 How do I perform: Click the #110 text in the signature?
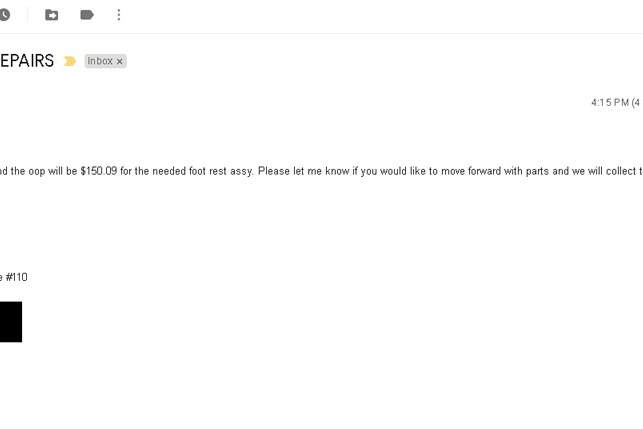click(x=16, y=277)
